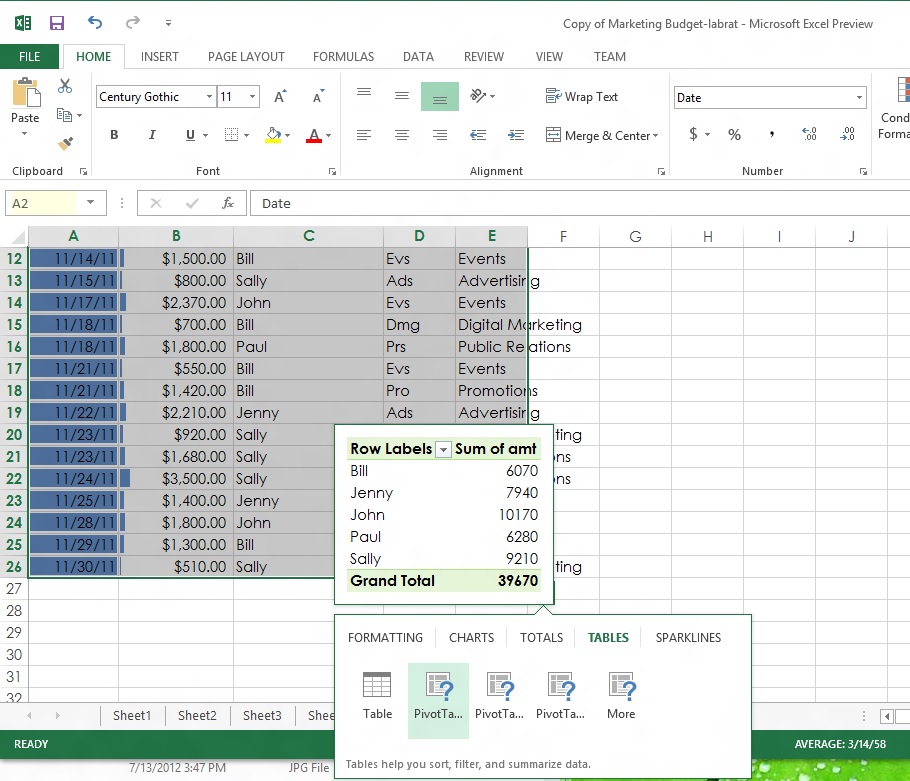
Task: Switch to the INSERT ribbon tab
Action: [159, 57]
